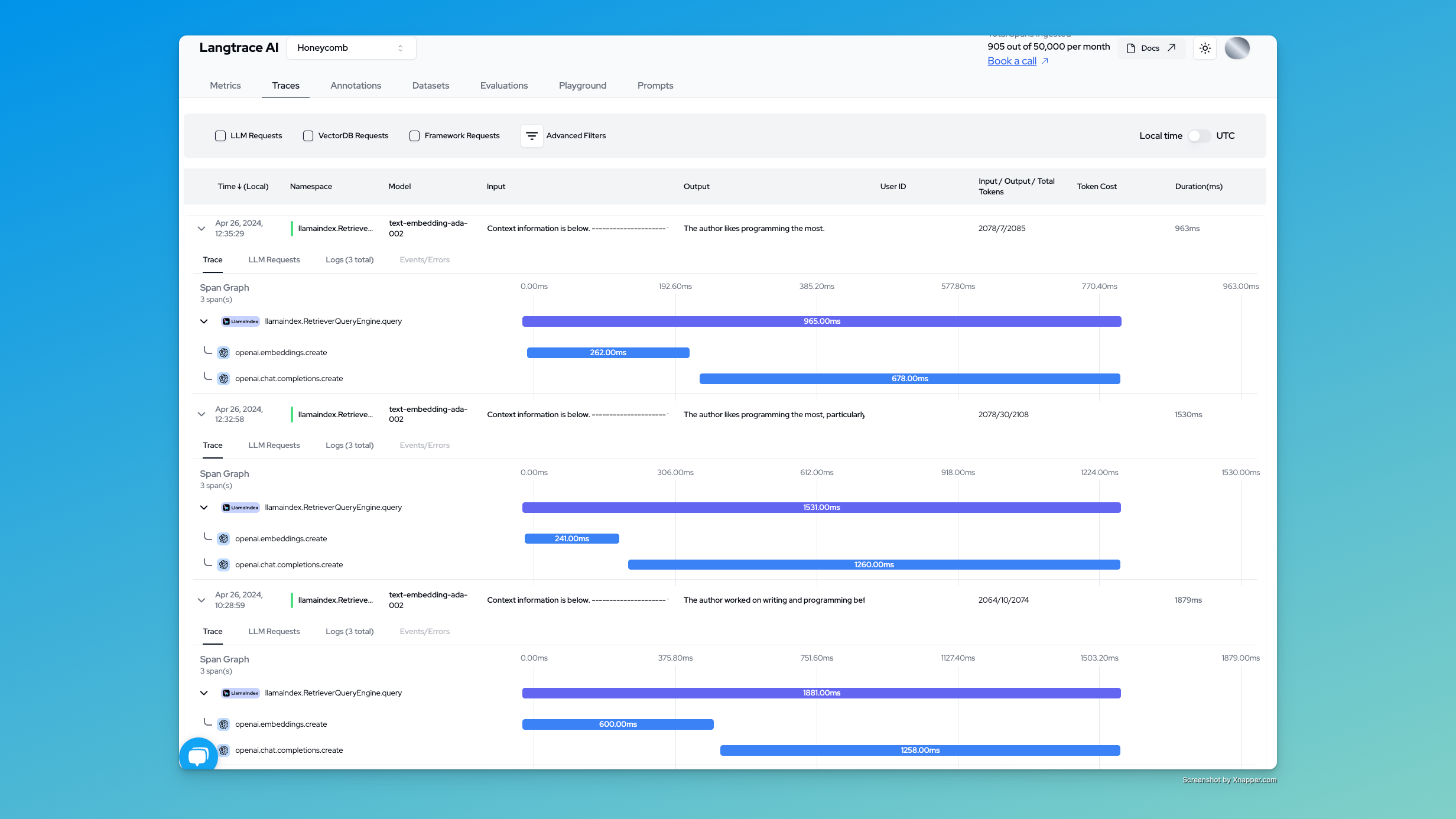Viewport: 1456px width, 819px height.
Task: Collapse the 12:35:29 trace row
Action: tap(201, 229)
